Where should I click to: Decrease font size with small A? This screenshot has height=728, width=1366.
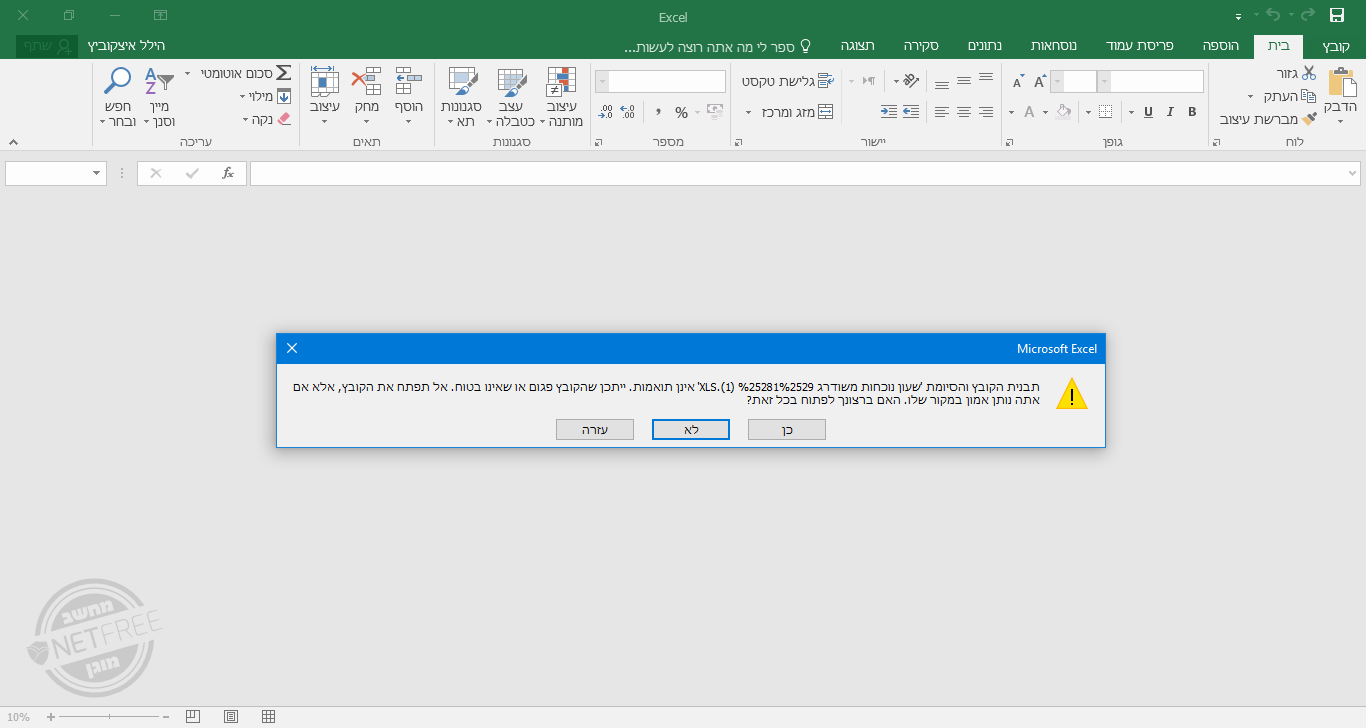[1019, 82]
